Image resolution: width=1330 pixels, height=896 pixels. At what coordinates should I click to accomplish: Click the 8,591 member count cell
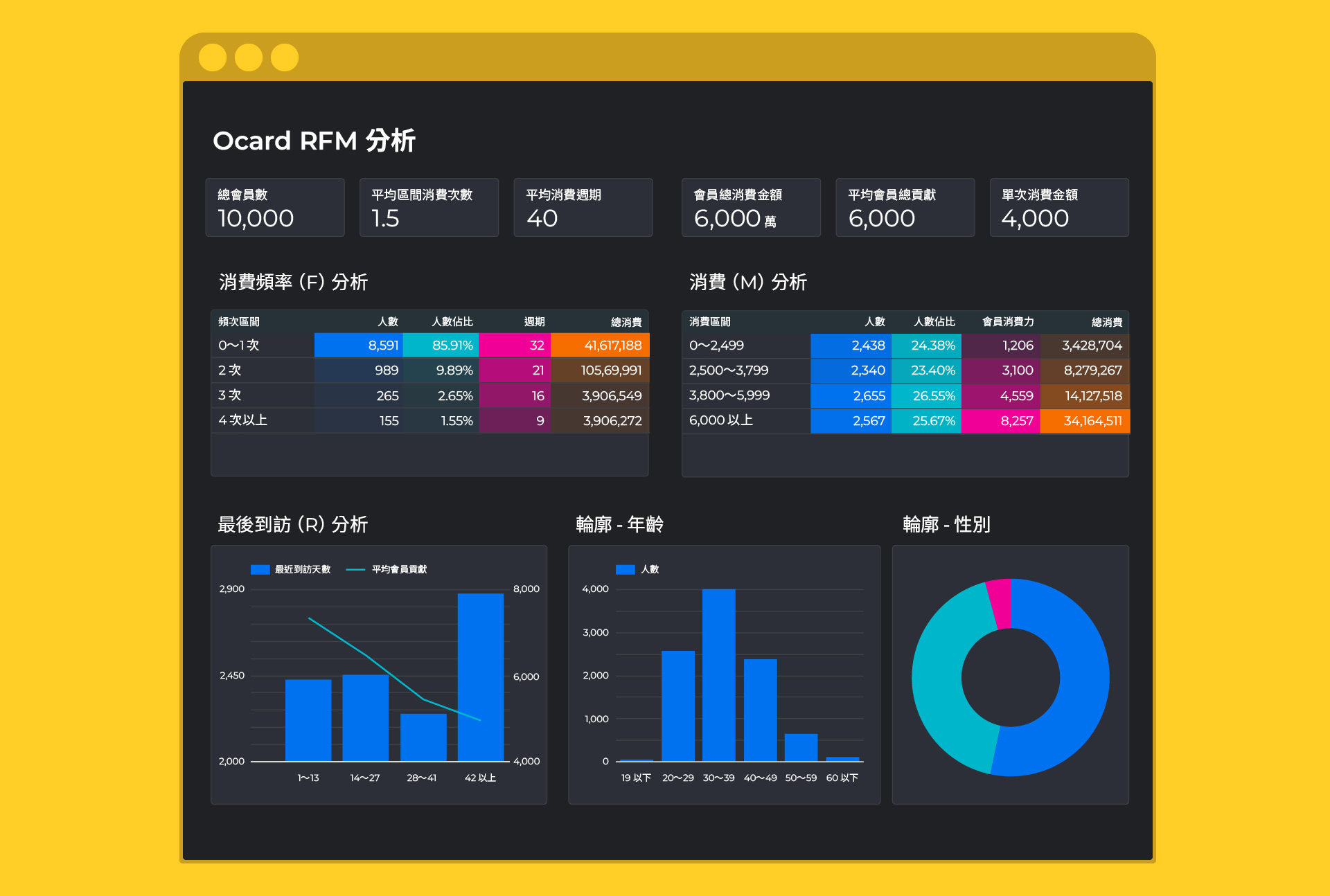point(359,346)
